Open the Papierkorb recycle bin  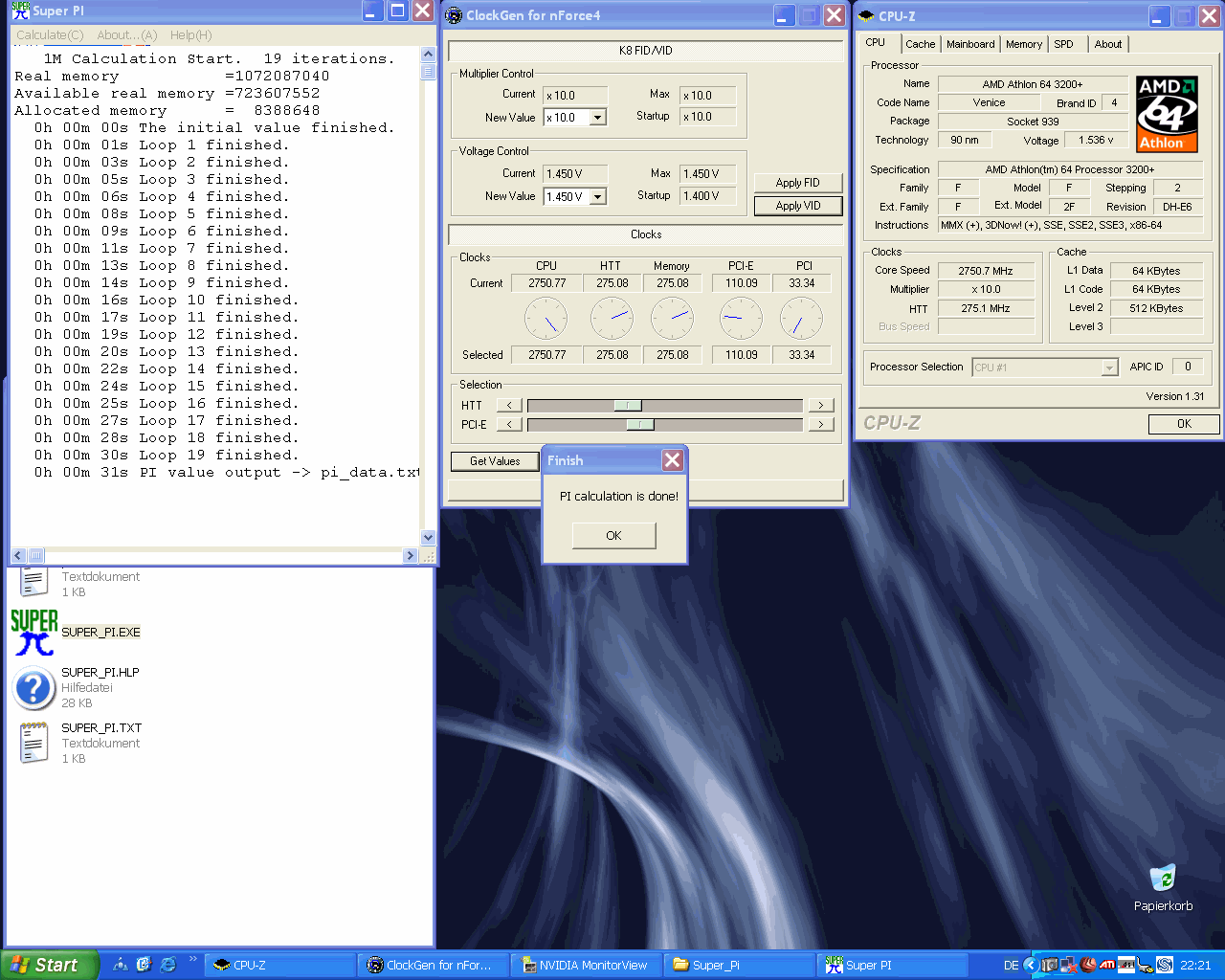coord(1162,879)
